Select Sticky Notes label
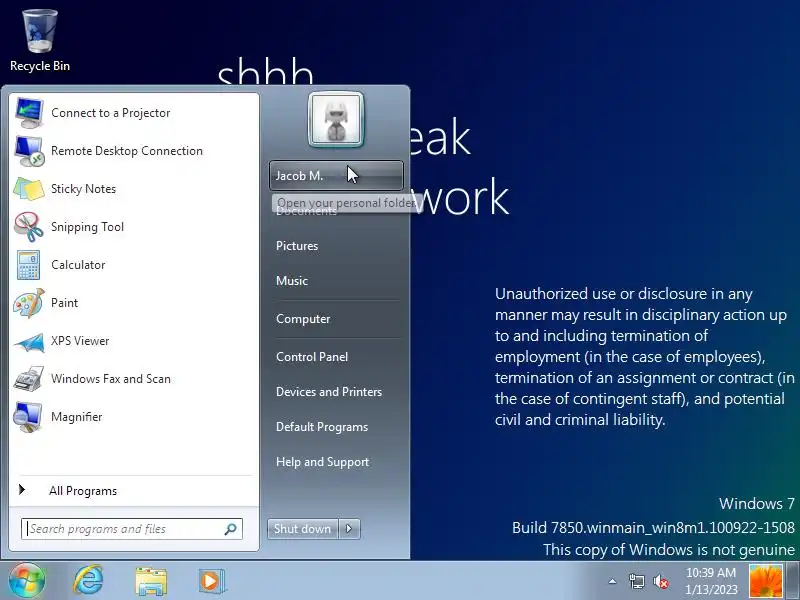This screenshot has width=800, height=600. click(84, 189)
